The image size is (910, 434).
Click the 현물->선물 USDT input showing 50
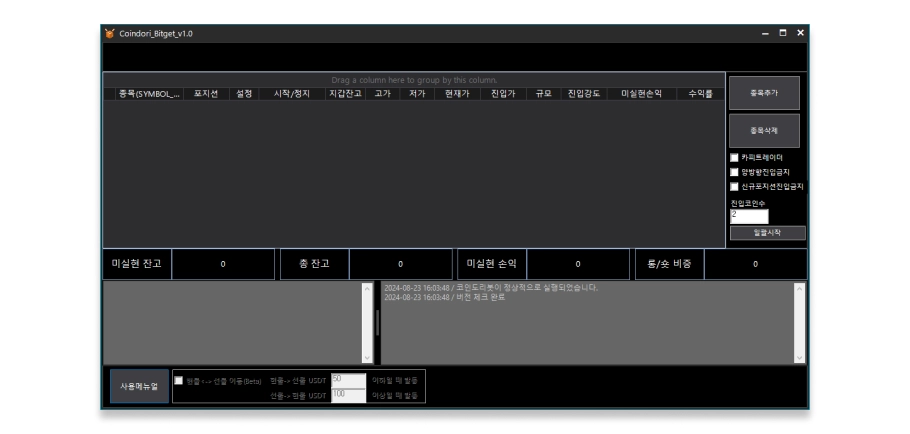348,381
